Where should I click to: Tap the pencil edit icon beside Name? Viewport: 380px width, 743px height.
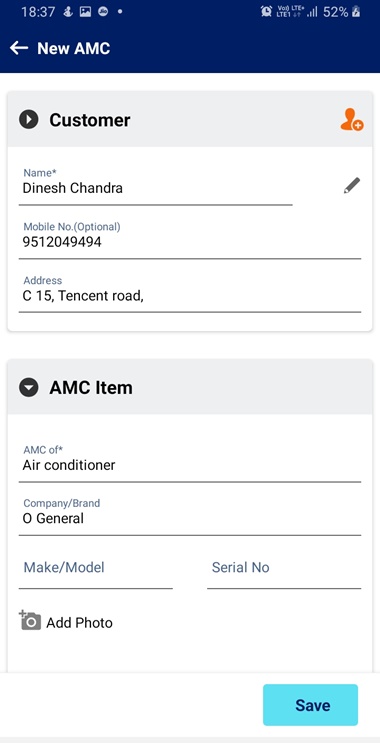tap(352, 186)
